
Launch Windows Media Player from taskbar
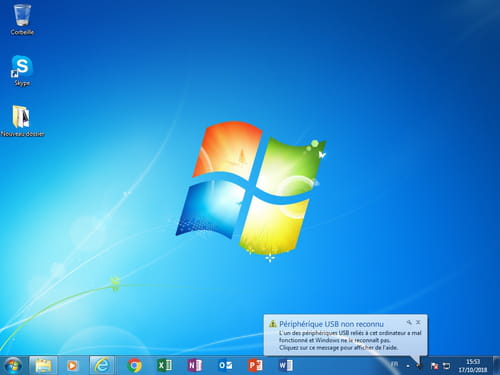(x=72, y=366)
